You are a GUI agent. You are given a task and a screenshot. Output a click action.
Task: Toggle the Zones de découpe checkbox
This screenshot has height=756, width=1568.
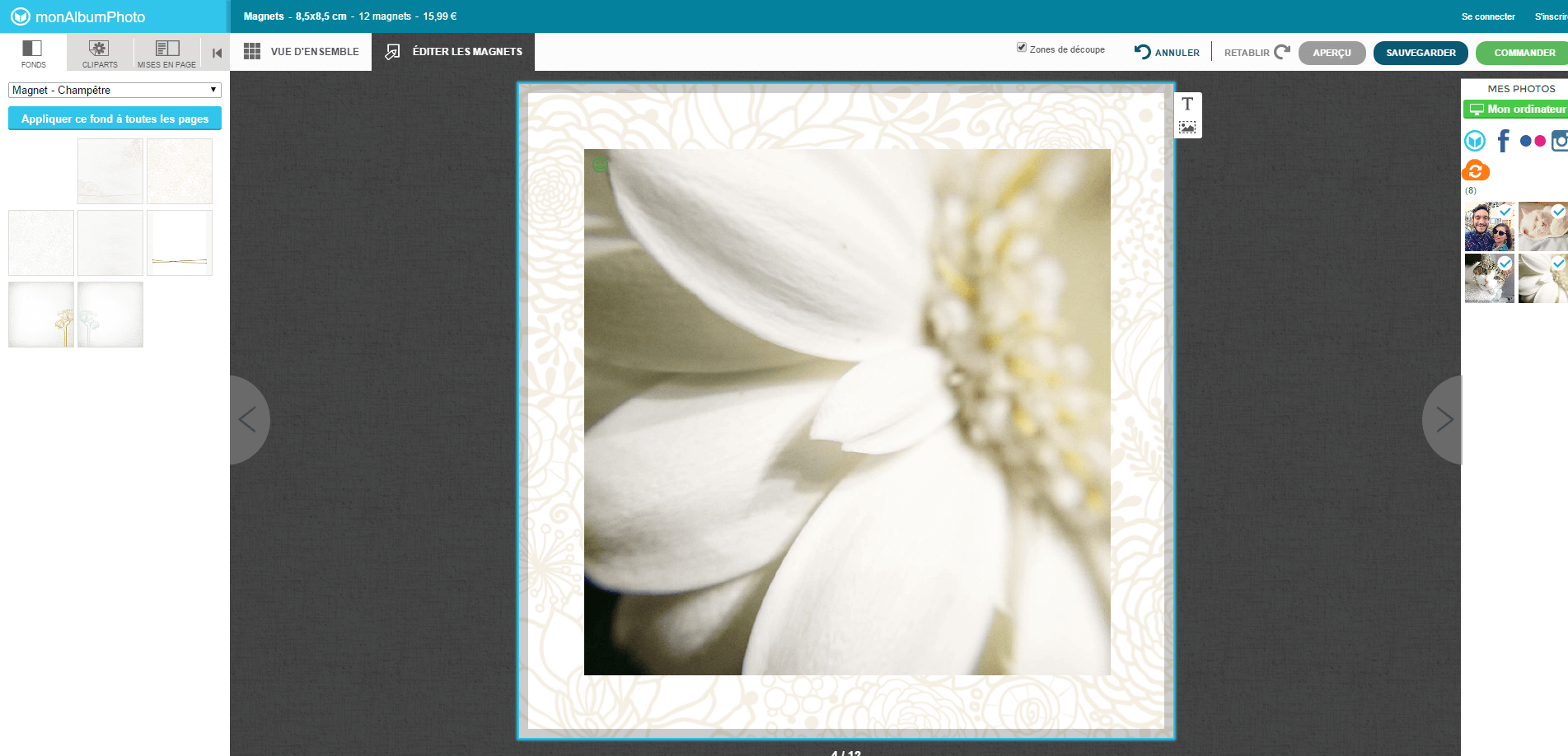click(1022, 48)
